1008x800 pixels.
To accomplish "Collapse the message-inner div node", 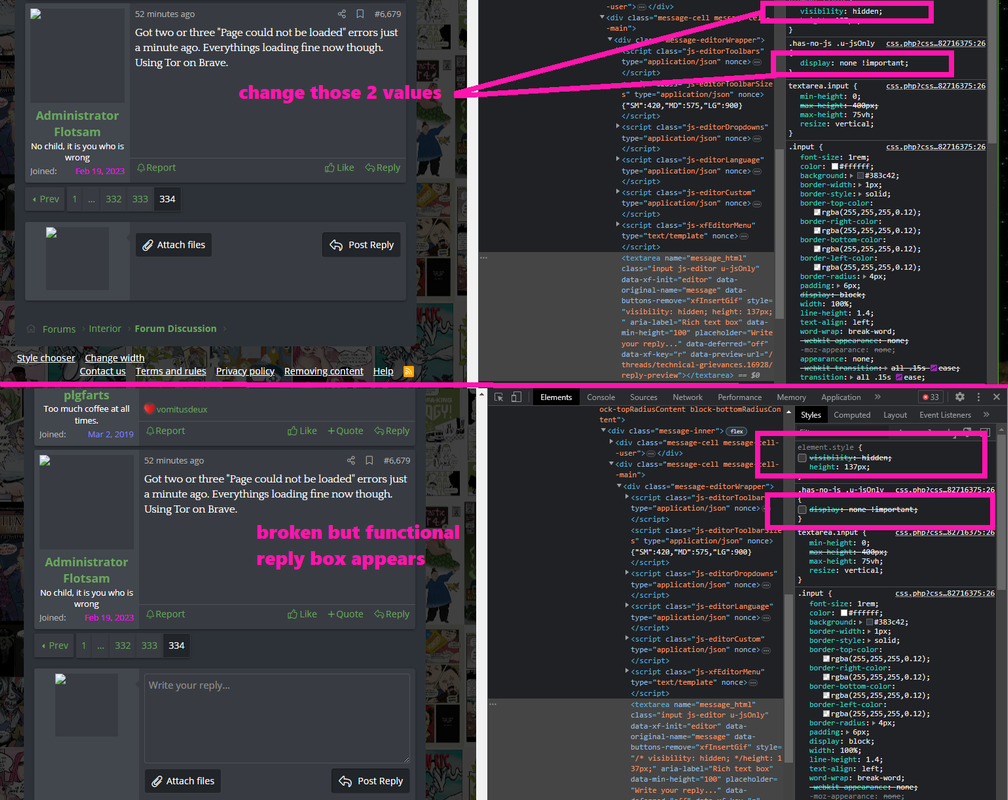I will click(604, 431).
